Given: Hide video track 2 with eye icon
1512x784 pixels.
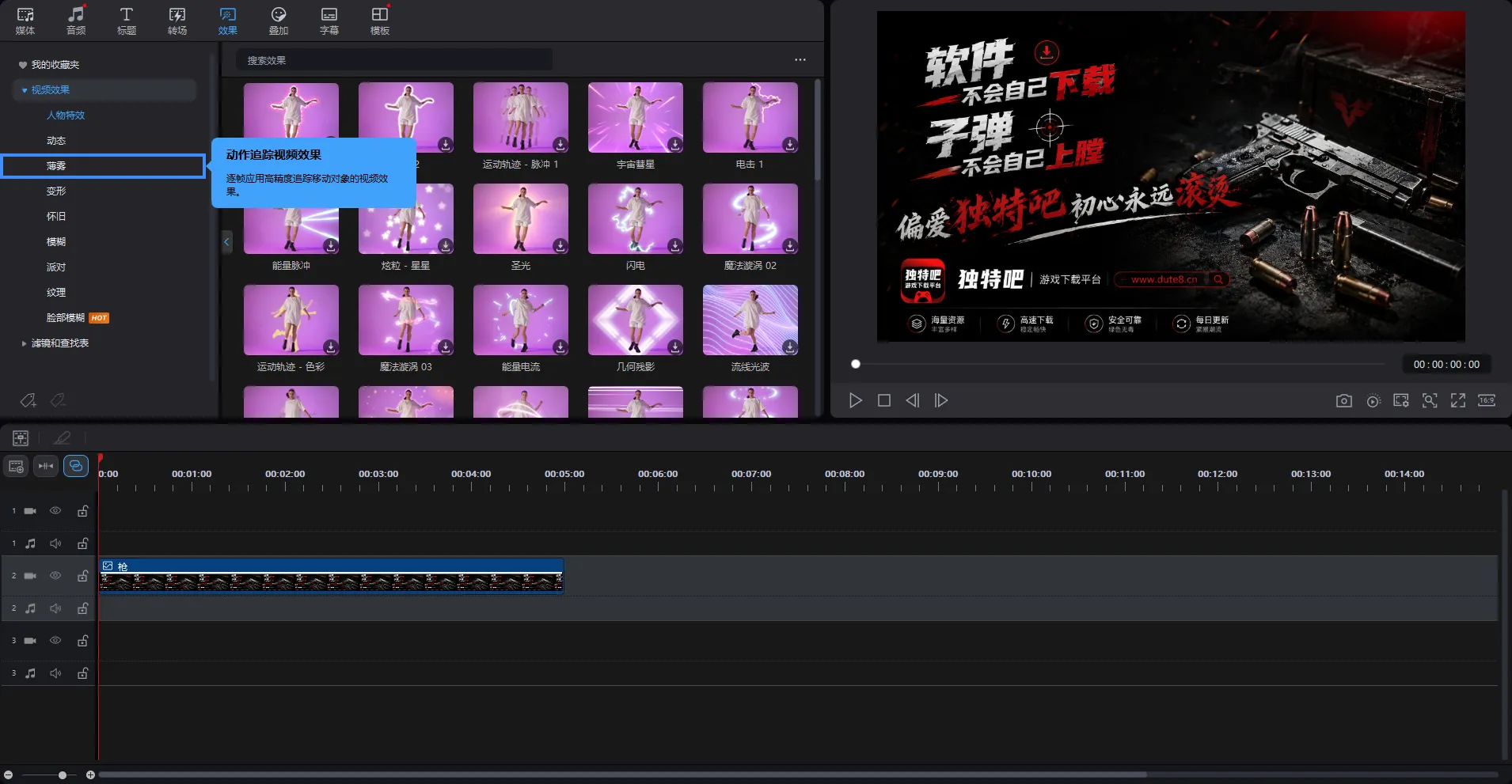Looking at the screenshot, I should click(x=55, y=576).
